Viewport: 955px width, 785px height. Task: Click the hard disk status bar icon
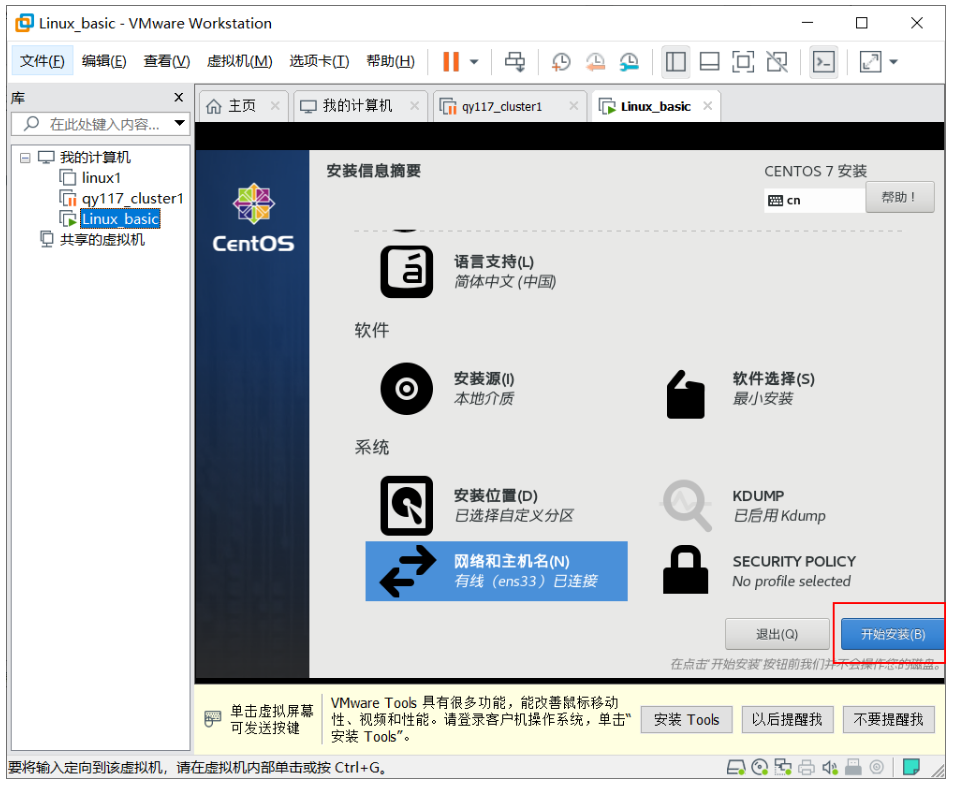(736, 767)
